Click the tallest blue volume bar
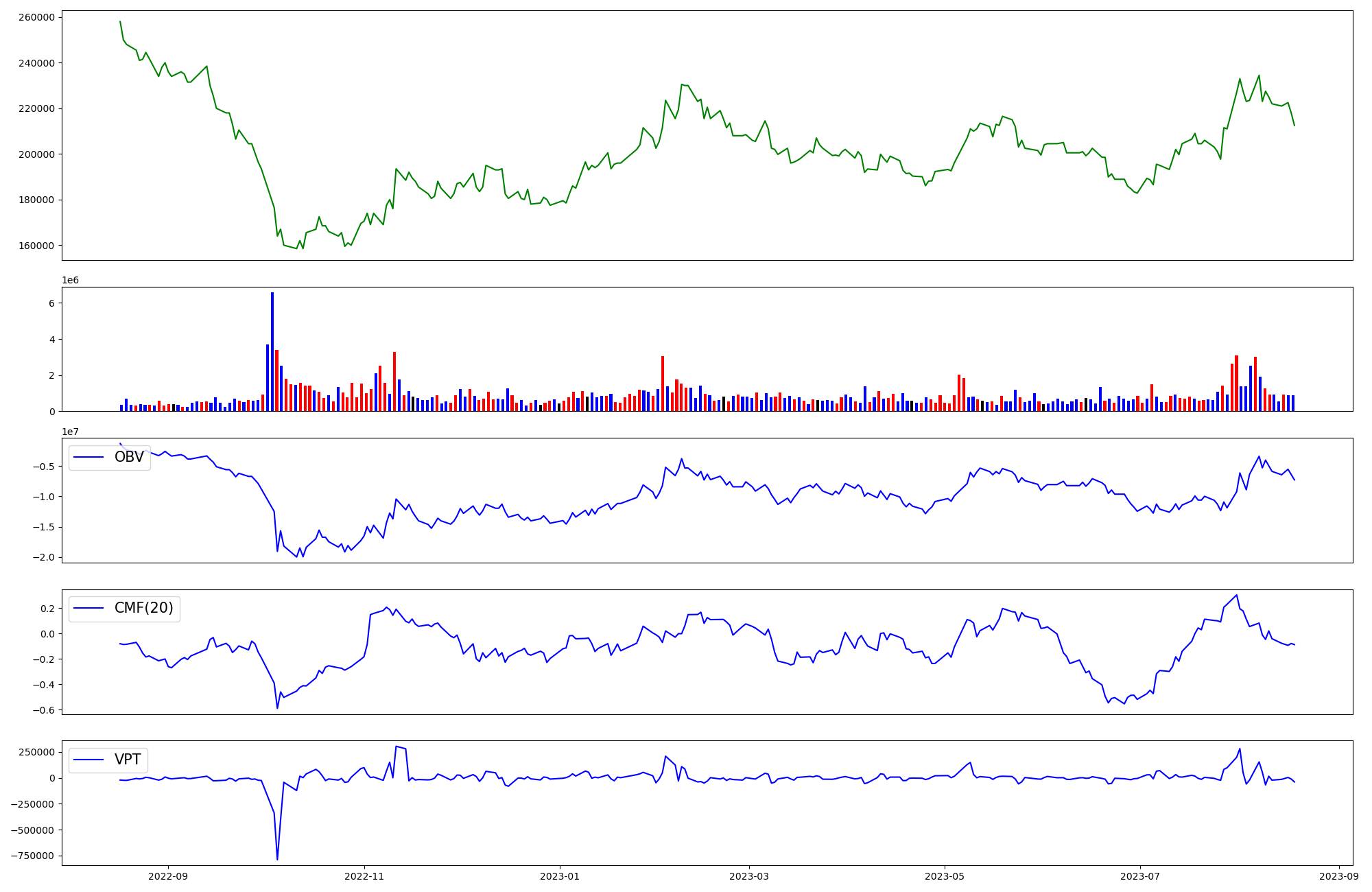The height and width of the screenshot is (892, 1372). point(272,351)
